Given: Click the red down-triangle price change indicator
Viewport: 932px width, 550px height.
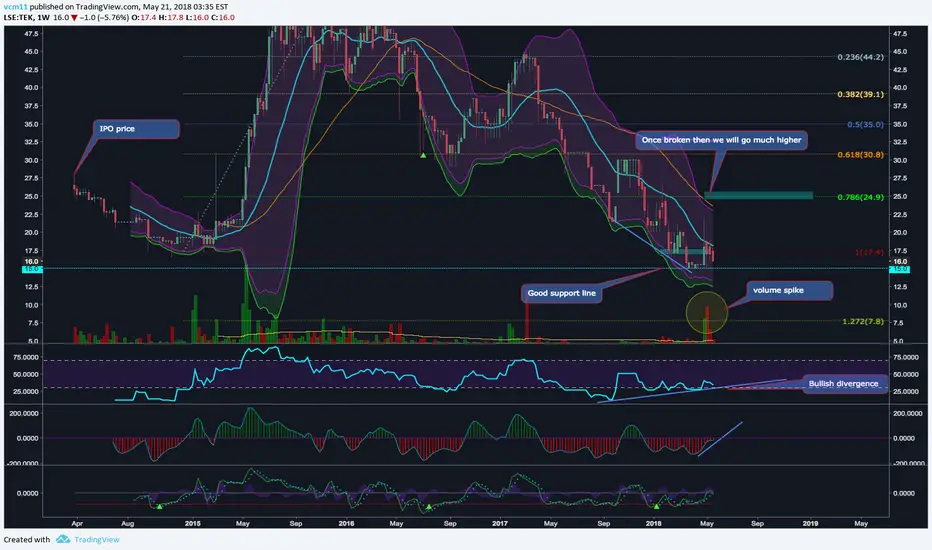Looking at the screenshot, I should coord(74,18).
